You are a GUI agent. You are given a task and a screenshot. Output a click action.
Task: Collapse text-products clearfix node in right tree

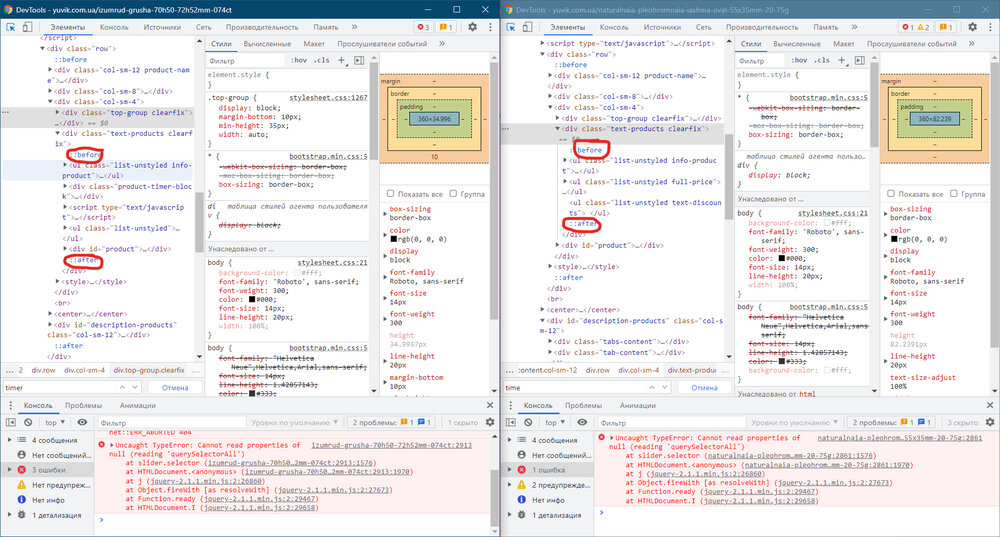pyautogui.click(x=558, y=128)
